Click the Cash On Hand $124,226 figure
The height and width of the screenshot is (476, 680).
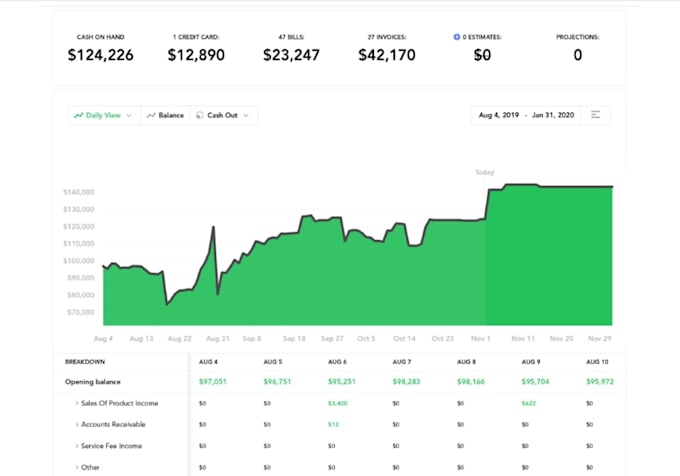pos(101,55)
